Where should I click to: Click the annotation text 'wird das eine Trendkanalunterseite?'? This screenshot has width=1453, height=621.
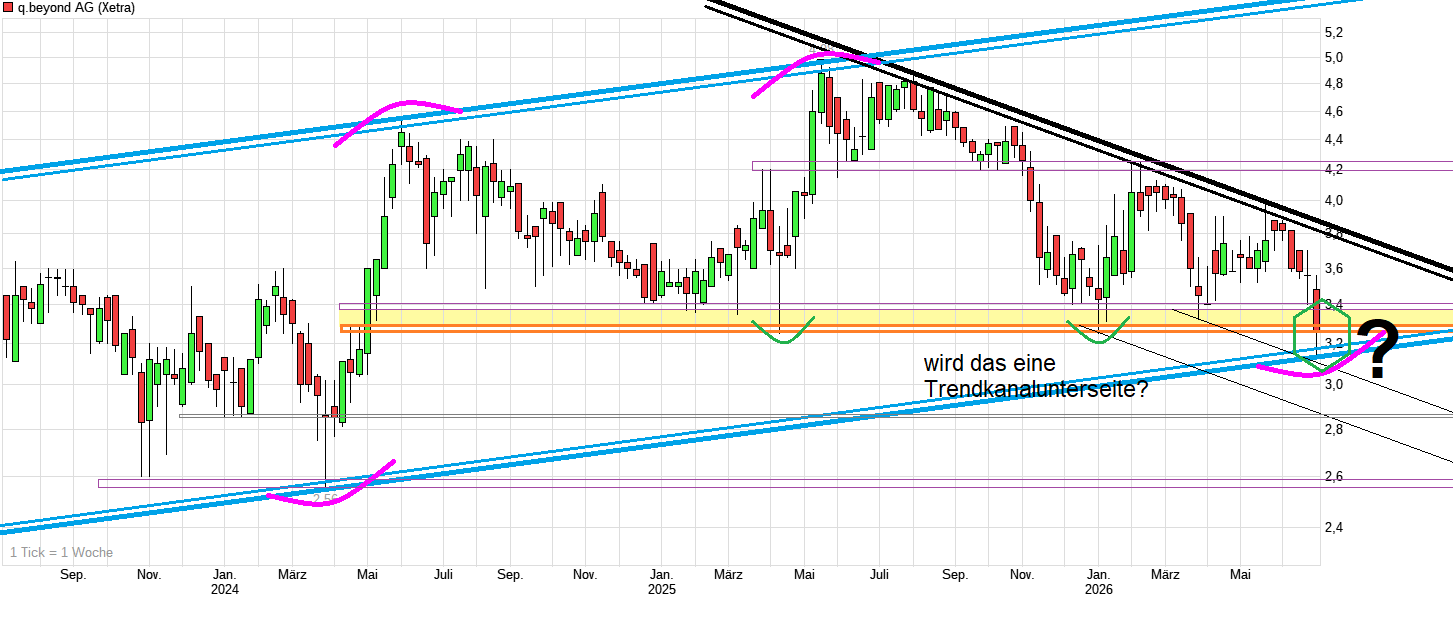point(1035,376)
